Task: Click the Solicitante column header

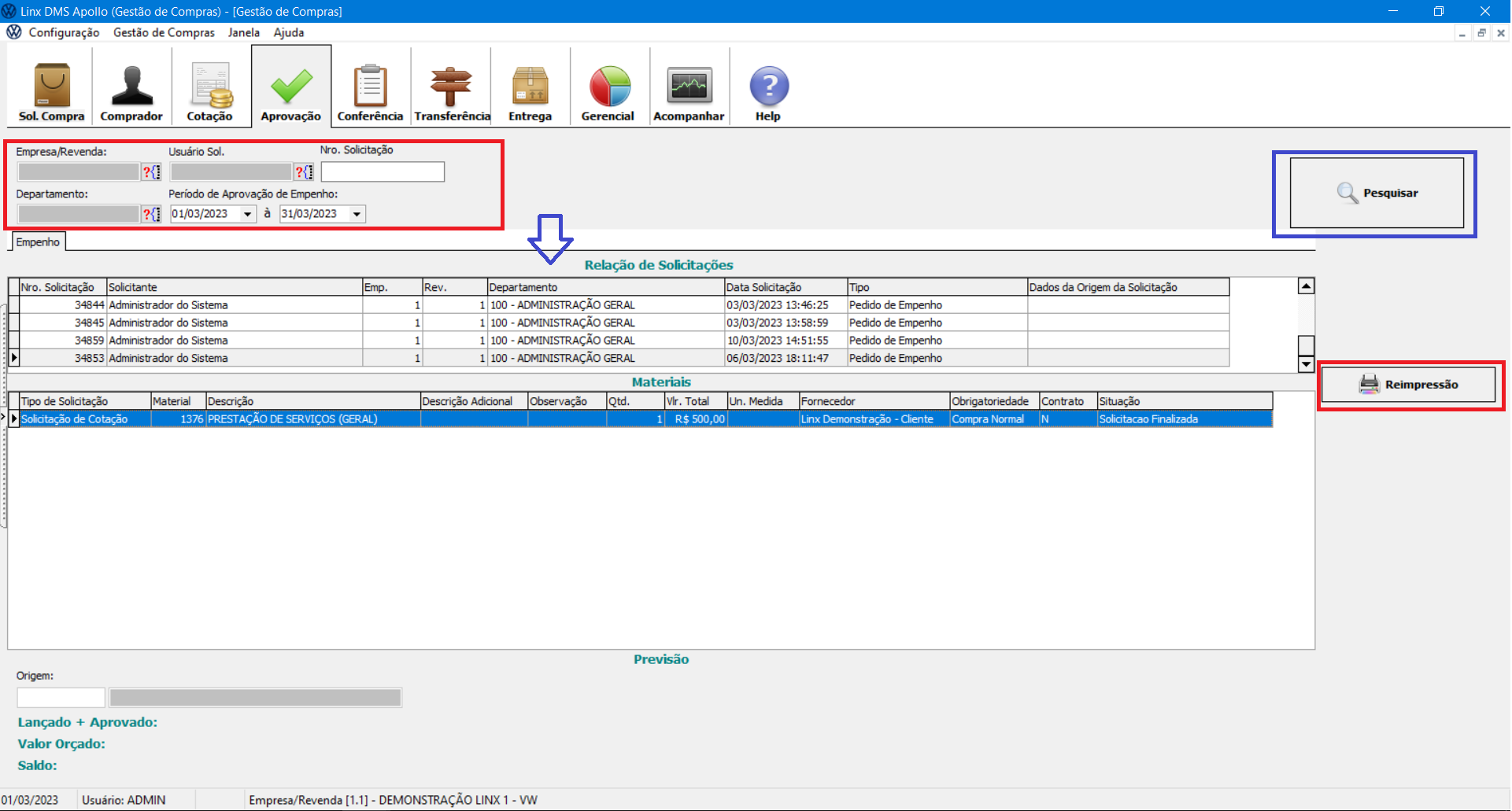Action: (x=235, y=288)
